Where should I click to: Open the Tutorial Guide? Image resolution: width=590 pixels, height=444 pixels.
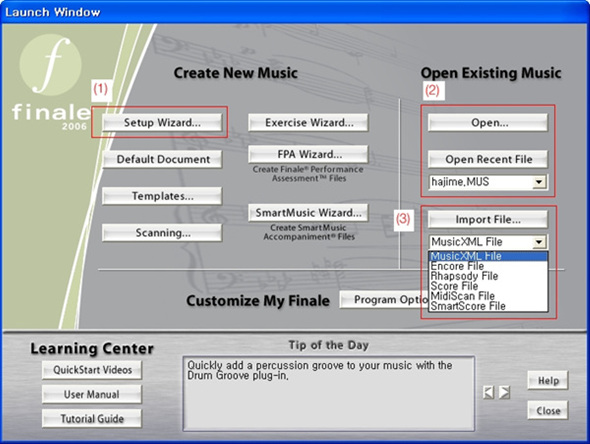click(x=92, y=419)
